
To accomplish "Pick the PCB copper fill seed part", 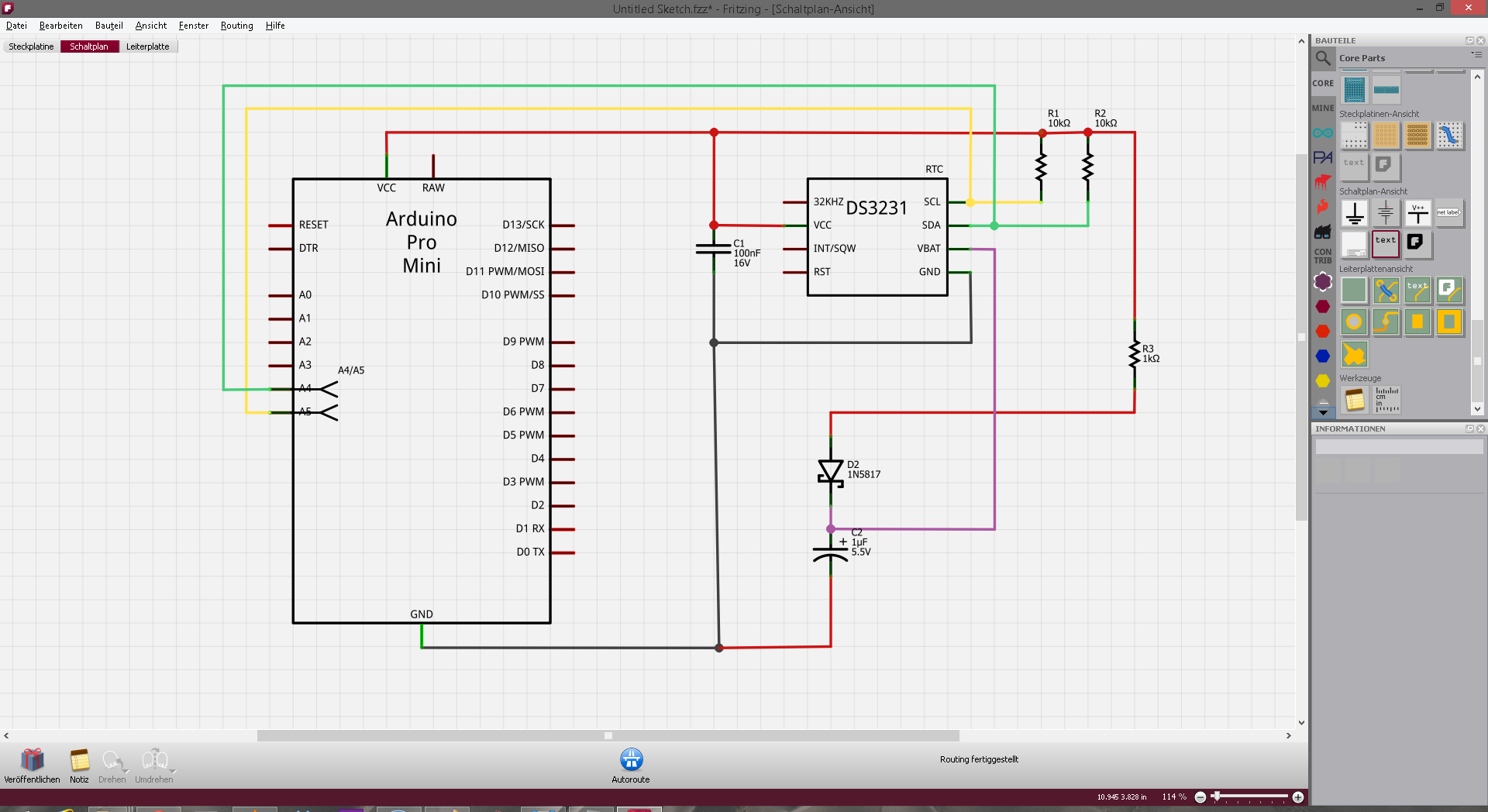I will tap(1355, 354).
